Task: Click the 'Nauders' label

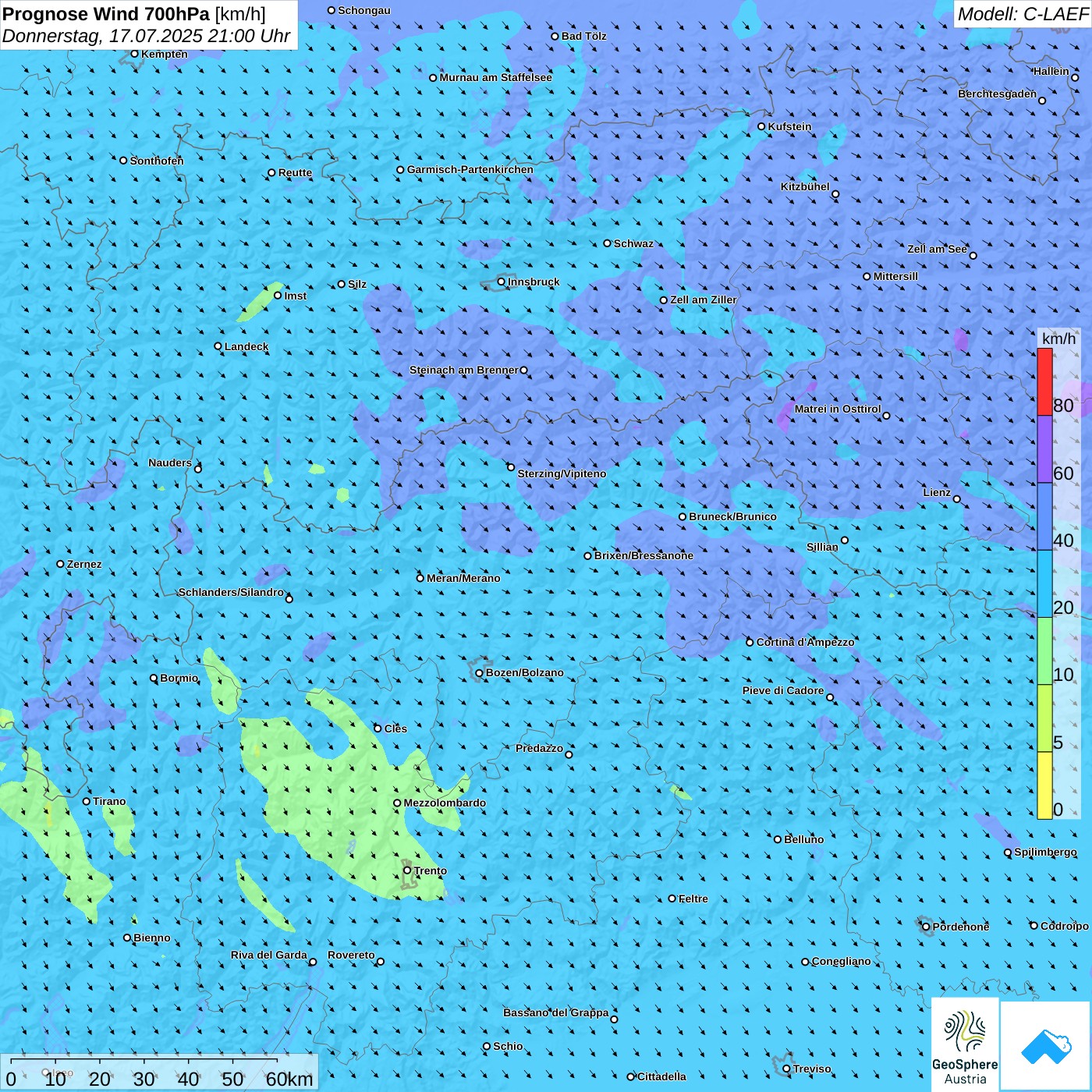Action: tap(170, 463)
